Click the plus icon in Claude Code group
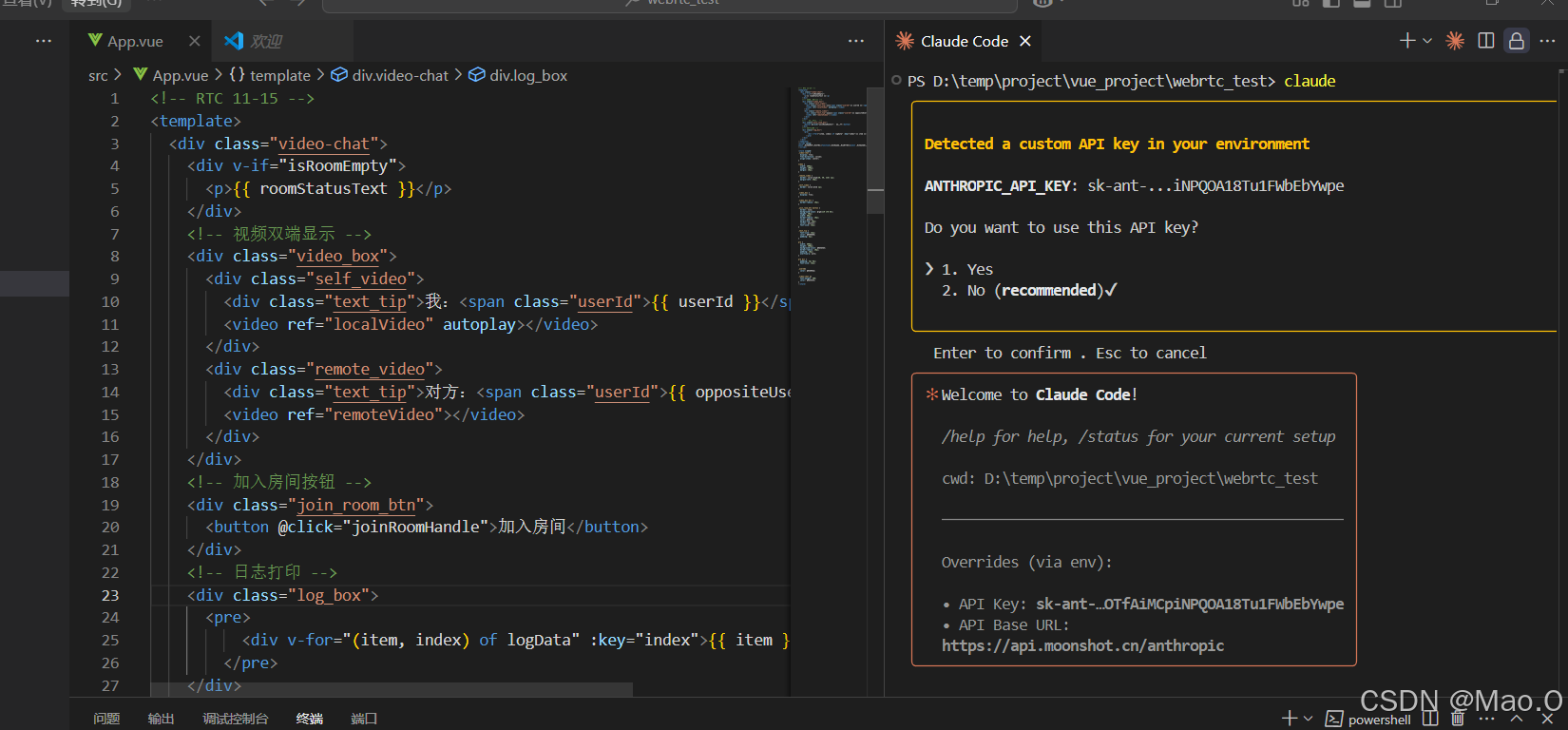 point(1407,40)
